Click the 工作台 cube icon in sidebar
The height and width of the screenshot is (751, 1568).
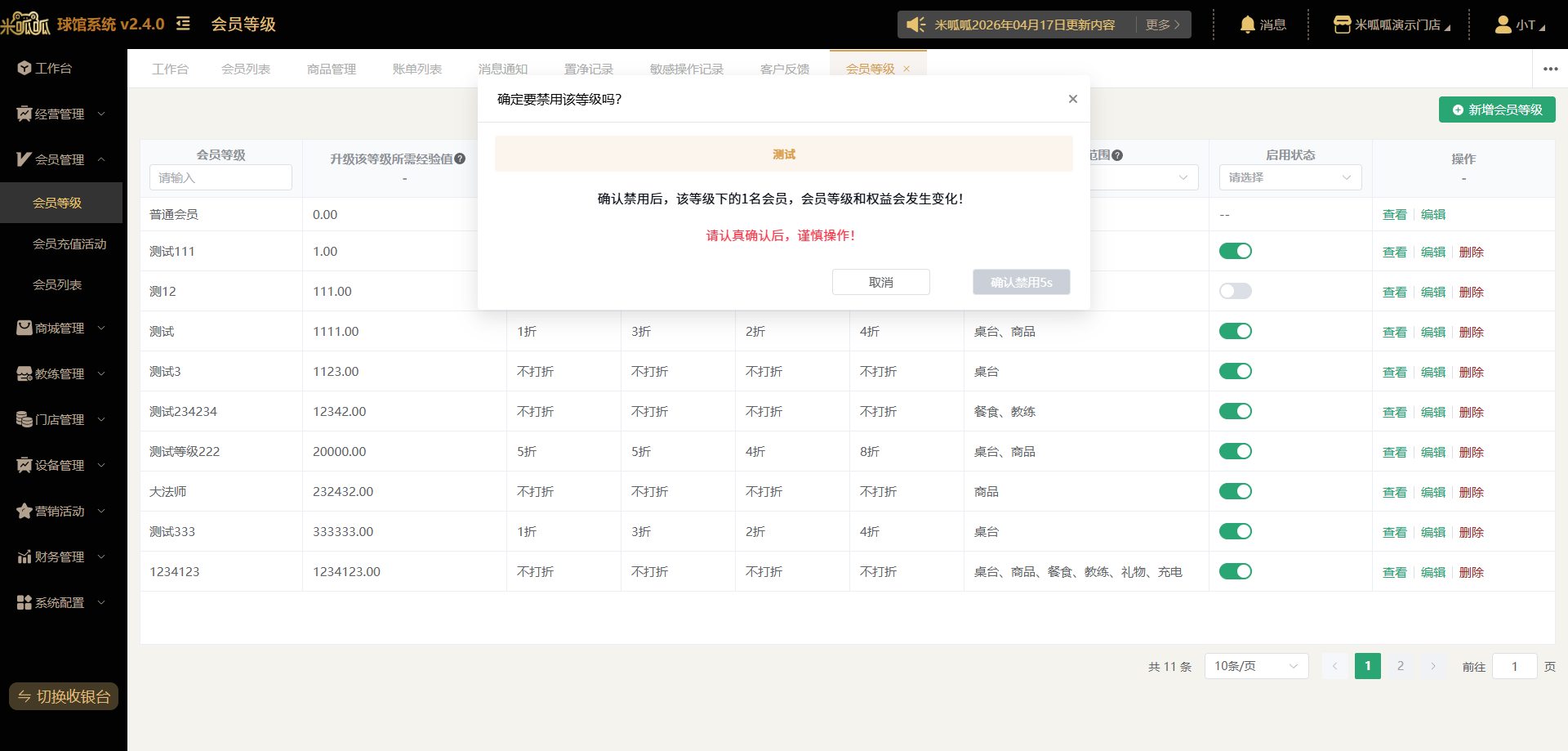(x=24, y=68)
